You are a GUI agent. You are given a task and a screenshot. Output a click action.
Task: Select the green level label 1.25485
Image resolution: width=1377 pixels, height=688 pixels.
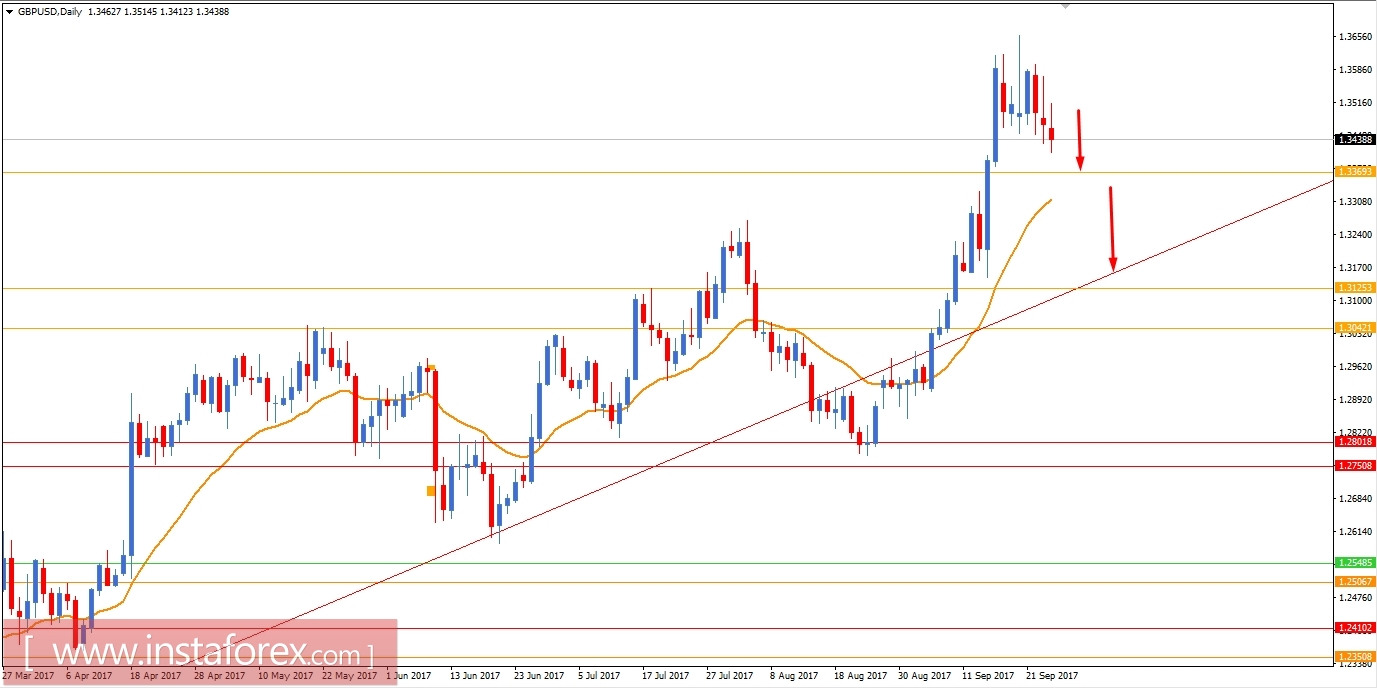click(x=1355, y=562)
